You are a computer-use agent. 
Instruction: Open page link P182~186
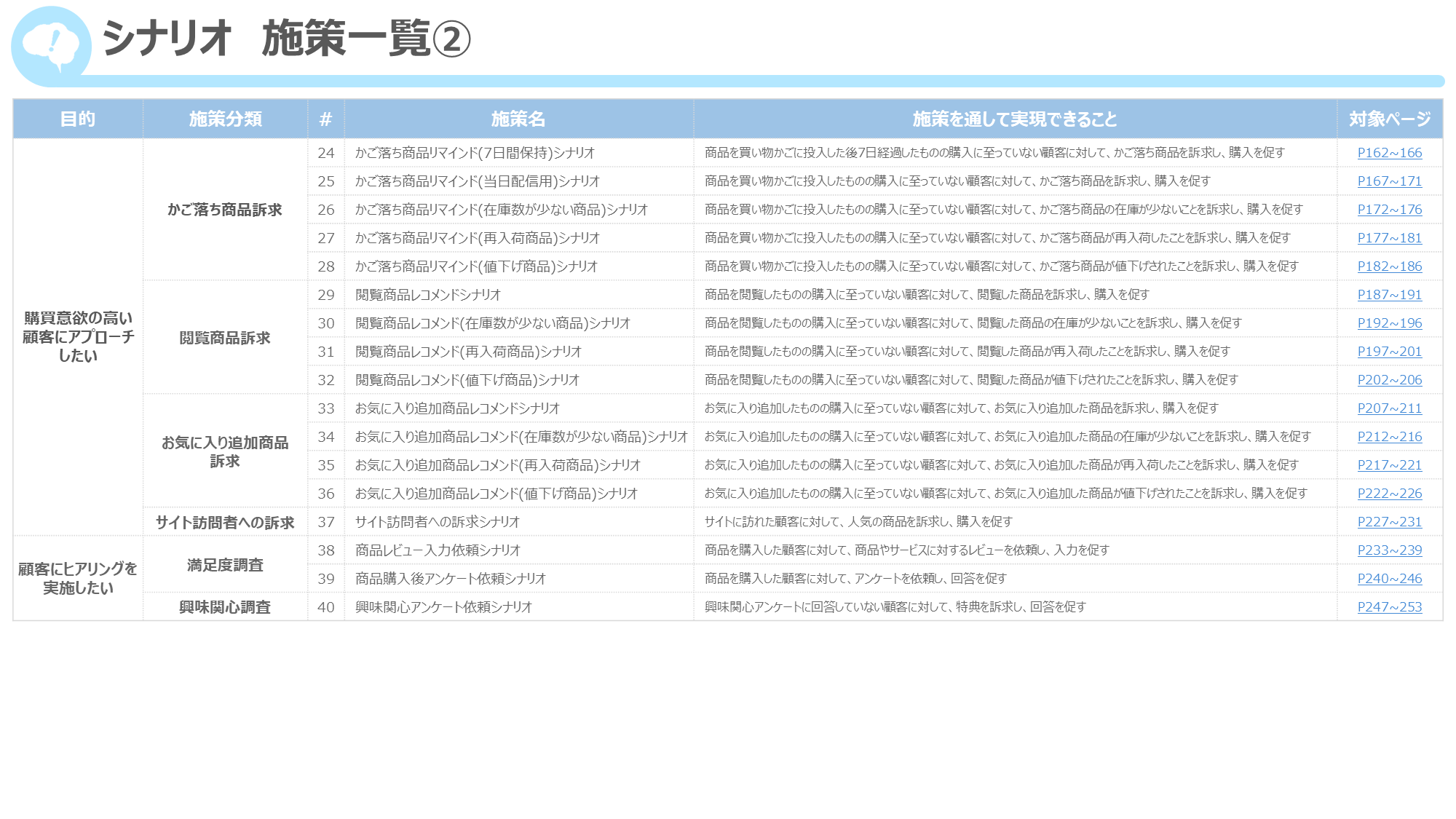[1389, 266]
